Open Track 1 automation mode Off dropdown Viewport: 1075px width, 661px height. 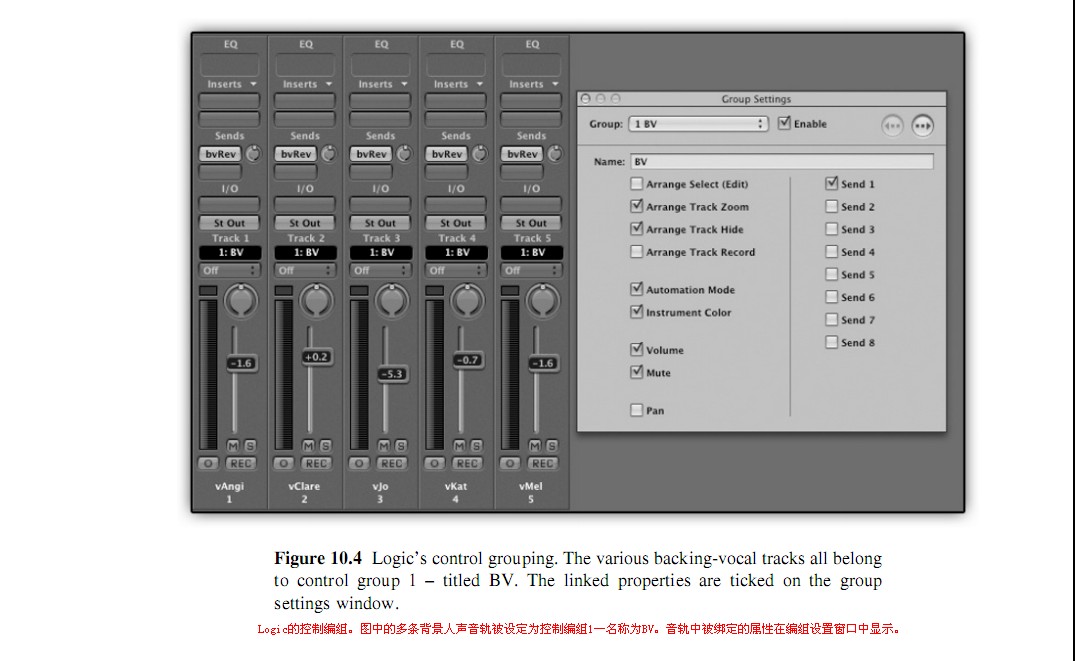coord(230,270)
